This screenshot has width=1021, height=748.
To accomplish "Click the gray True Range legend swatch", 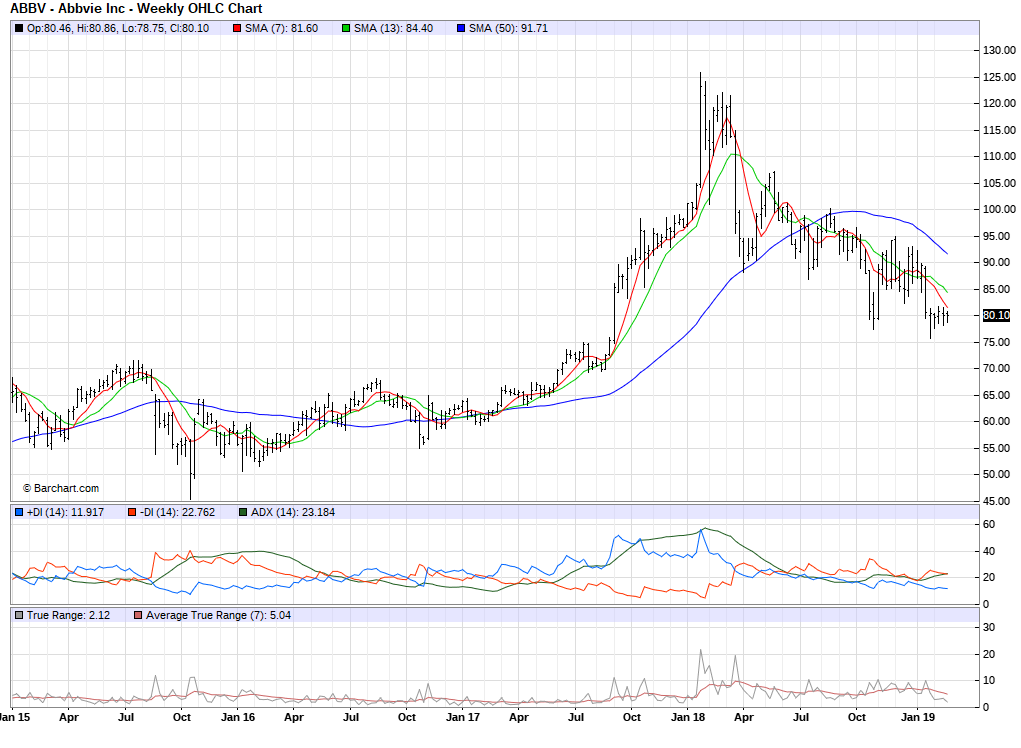I will [19, 614].
